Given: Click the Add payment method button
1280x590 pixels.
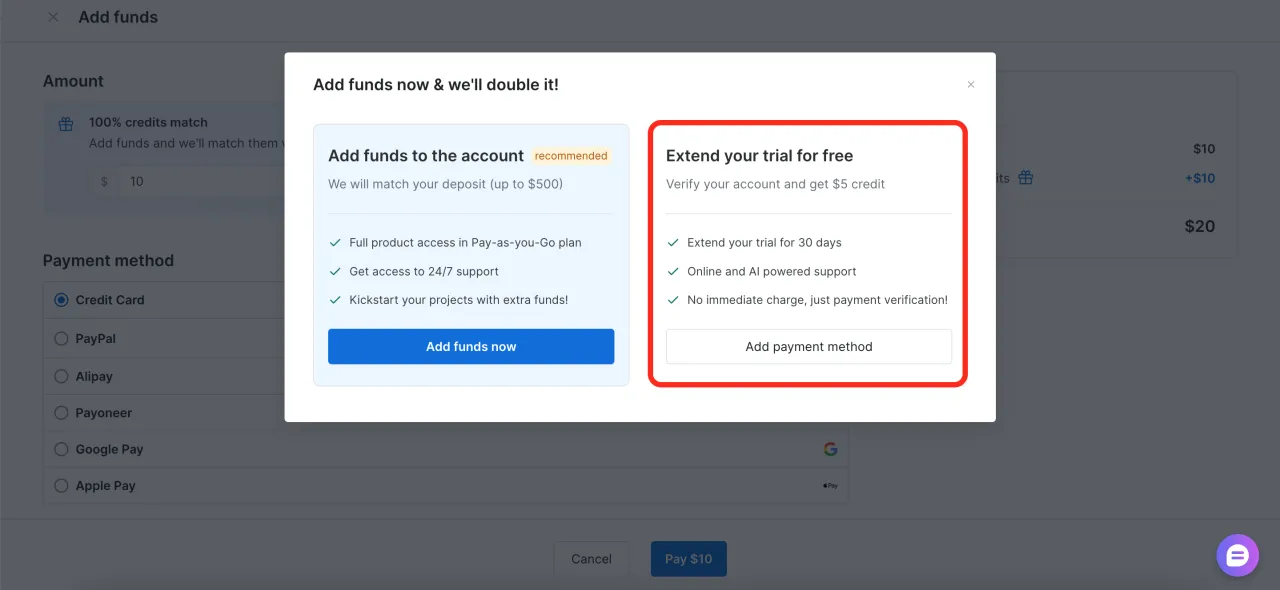Looking at the screenshot, I should coord(808,347).
